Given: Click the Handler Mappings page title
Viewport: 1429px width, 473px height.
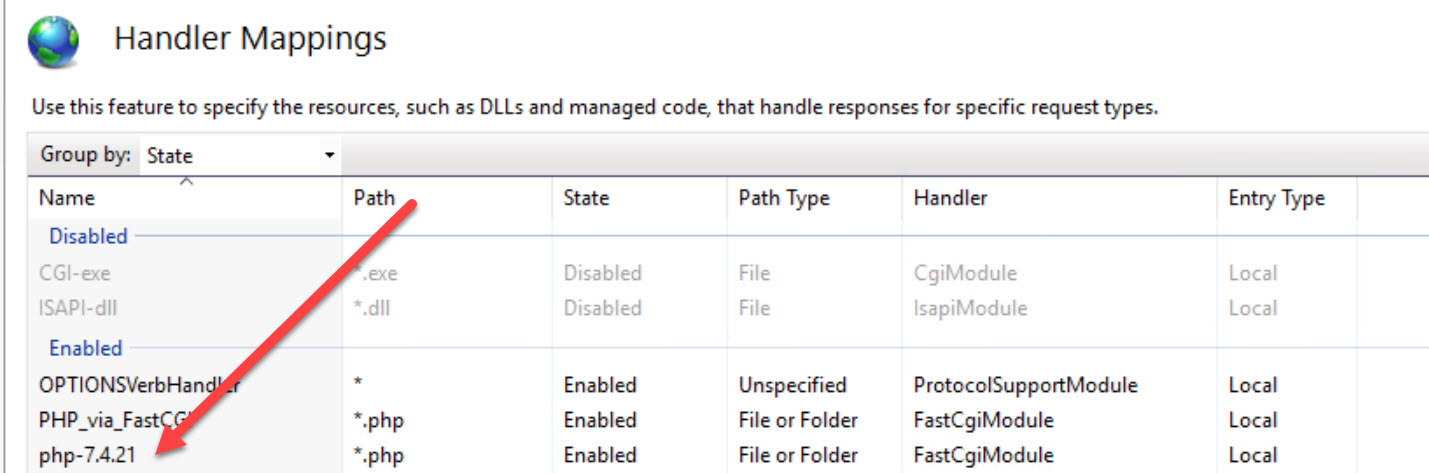Looking at the screenshot, I should pos(250,39).
